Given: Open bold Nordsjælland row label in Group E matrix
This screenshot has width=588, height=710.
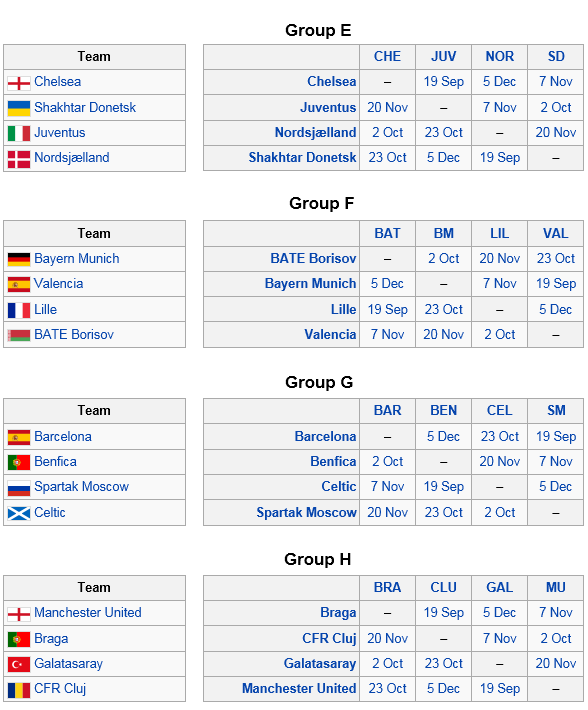Looking at the screenshot, I should tap(316, 133).
